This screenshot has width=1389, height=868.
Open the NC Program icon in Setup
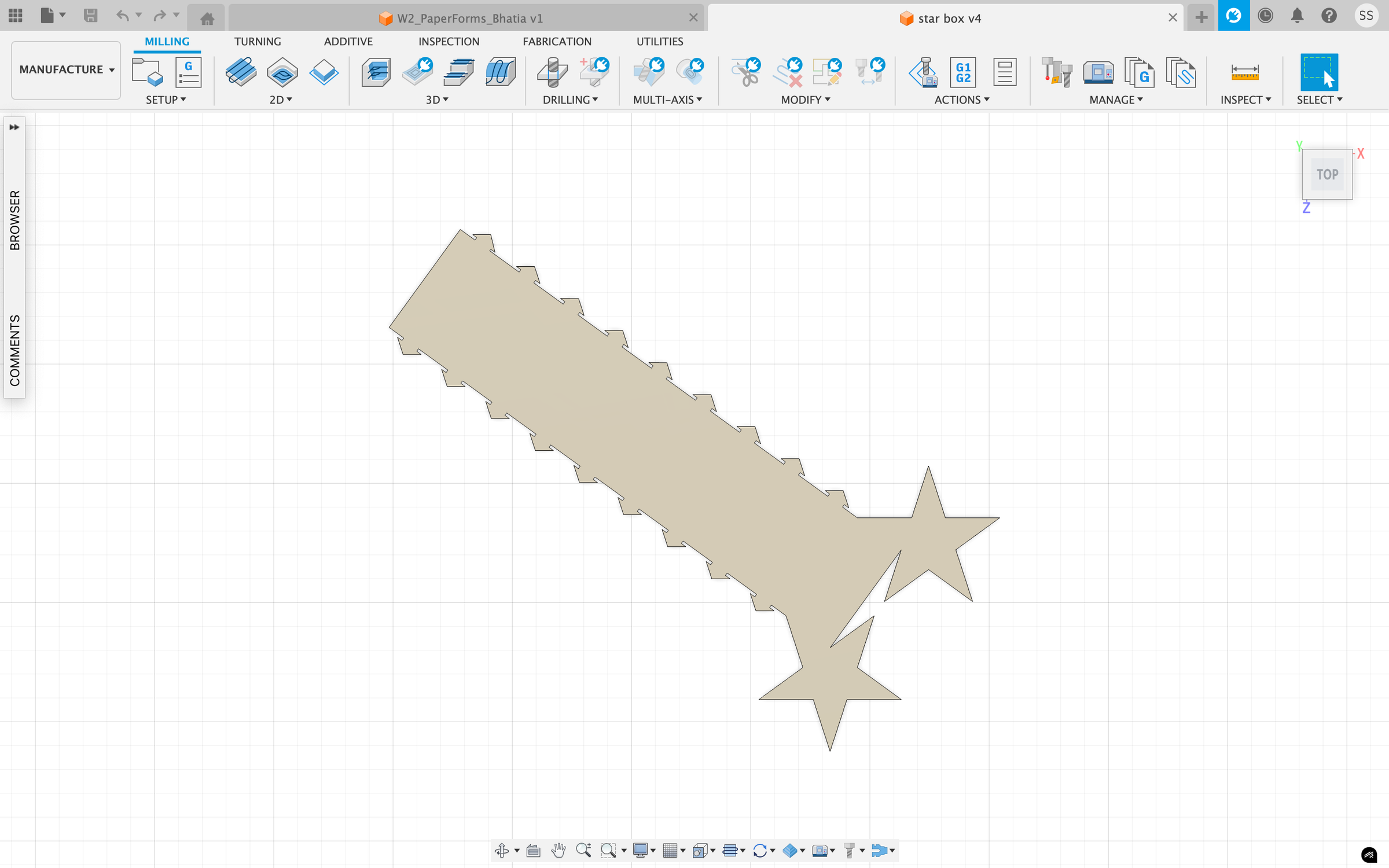[188, 72]
